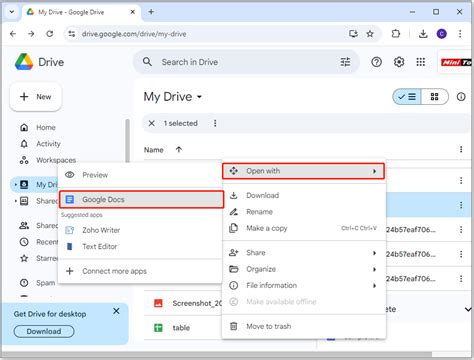Bookmark this page with the star
This screenshot has height=360, width=474.
(370, 34)
